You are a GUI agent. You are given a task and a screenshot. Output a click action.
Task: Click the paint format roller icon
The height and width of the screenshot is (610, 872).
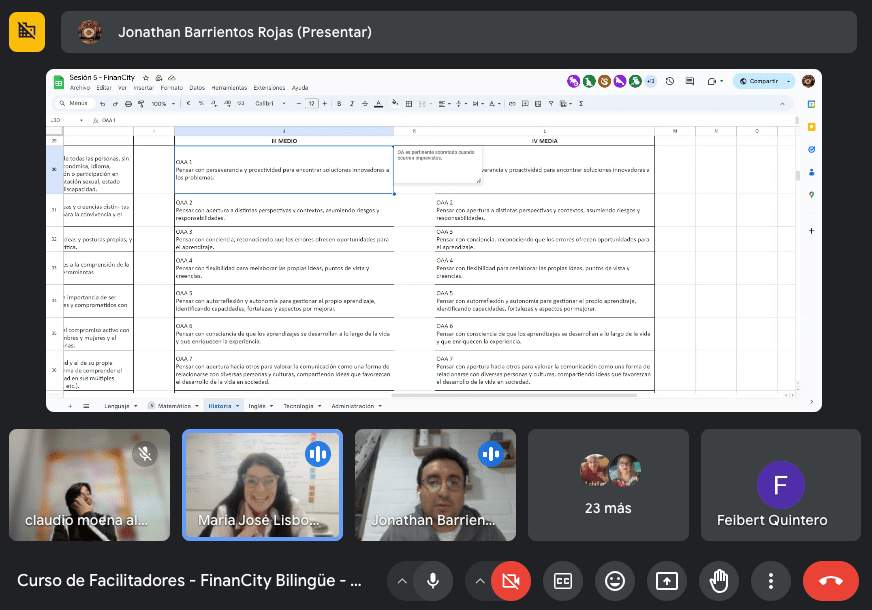click(x=141, y=104)
